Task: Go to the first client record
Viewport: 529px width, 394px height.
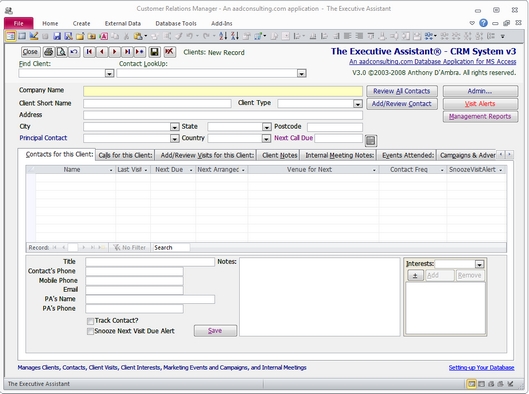Action: (89, 52)
